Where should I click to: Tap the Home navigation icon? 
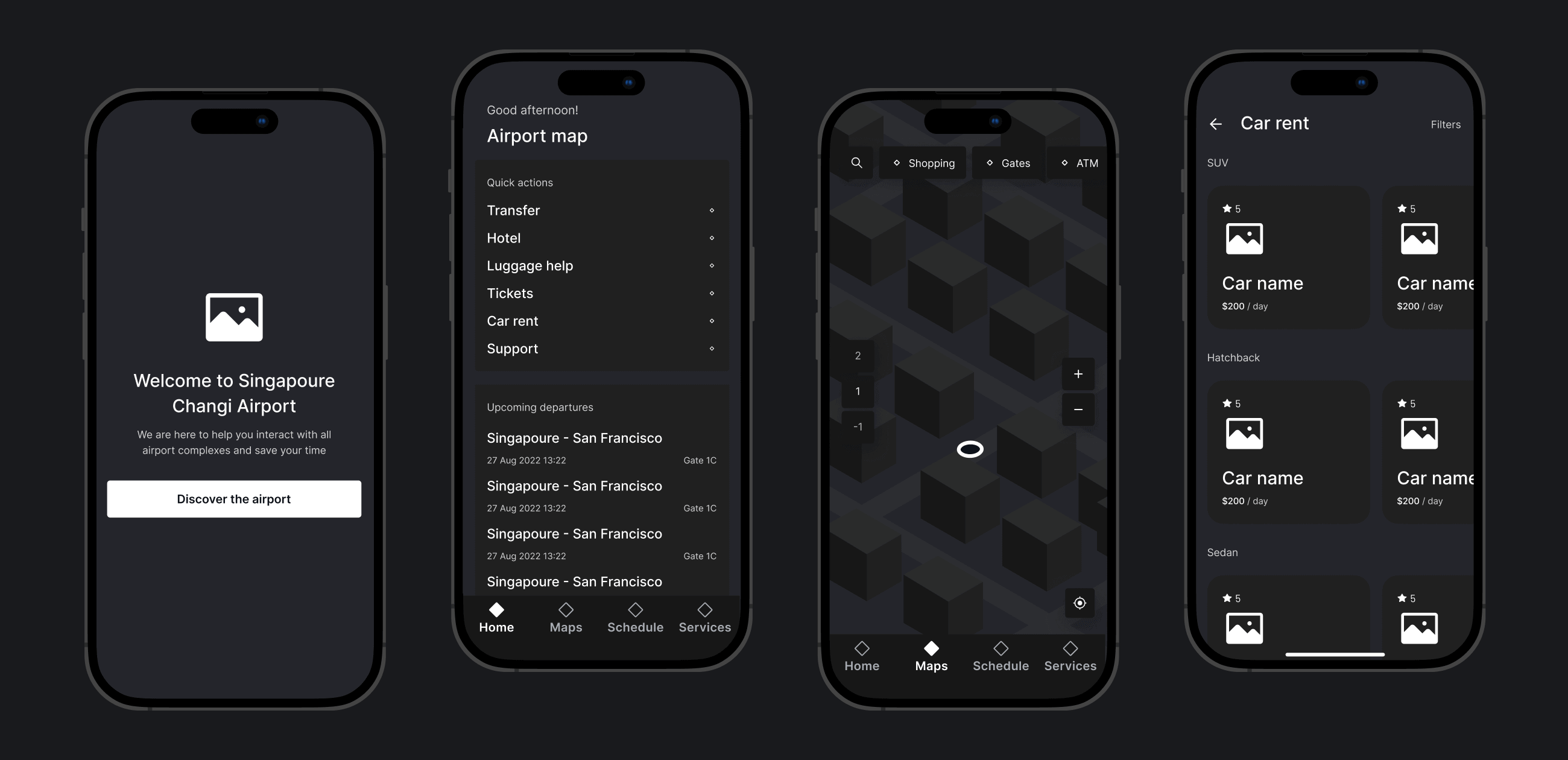[x=497, y=609]
